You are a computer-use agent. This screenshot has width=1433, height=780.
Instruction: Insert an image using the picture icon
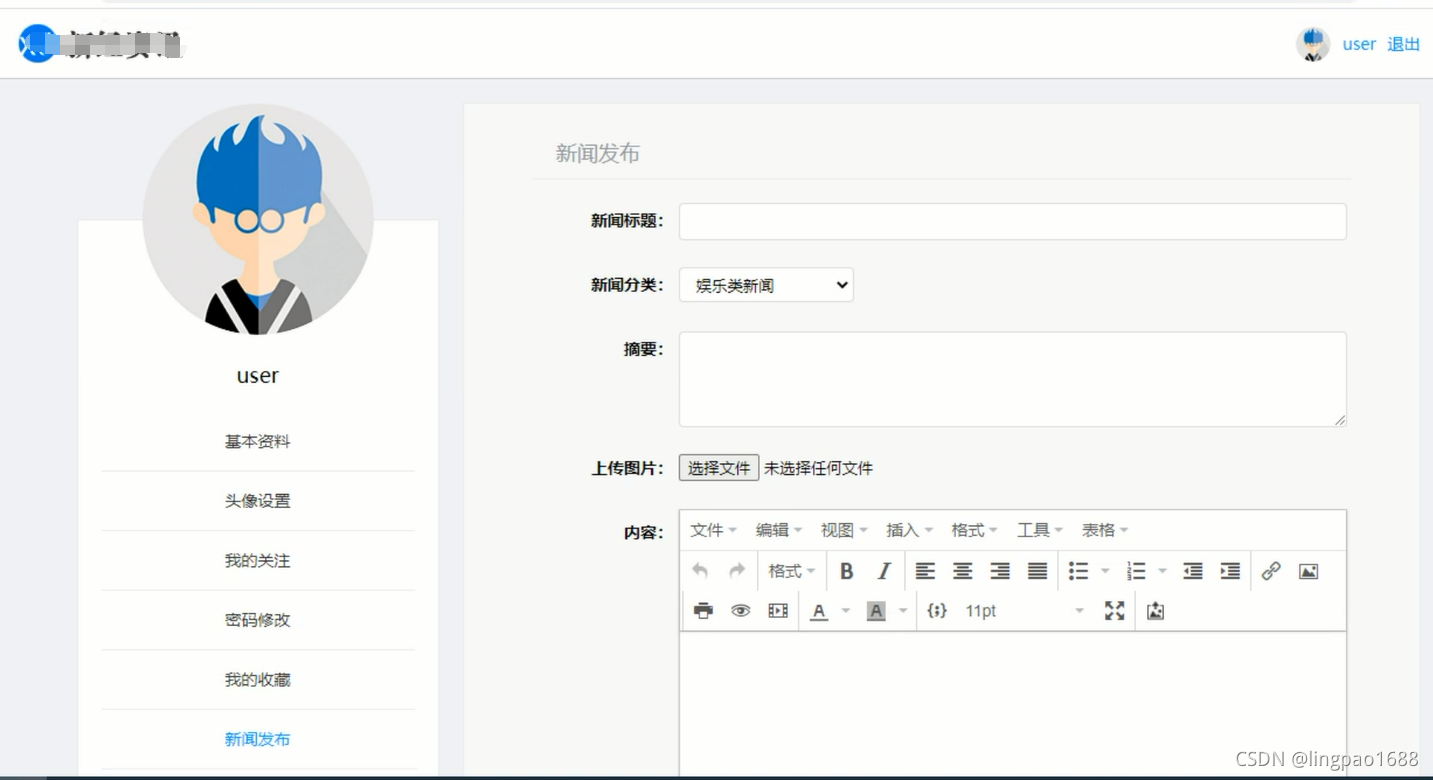point(1308,571)
